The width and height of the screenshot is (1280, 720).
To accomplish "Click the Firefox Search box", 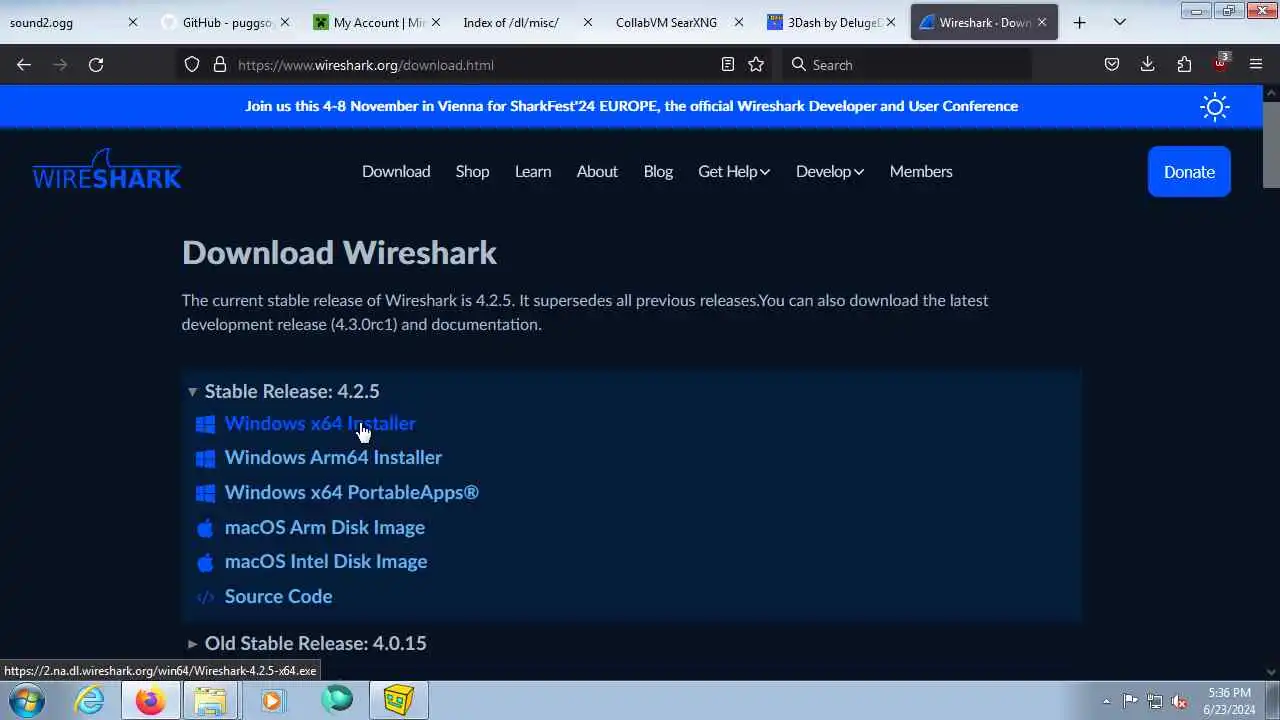I will click(x=905, y=65).
